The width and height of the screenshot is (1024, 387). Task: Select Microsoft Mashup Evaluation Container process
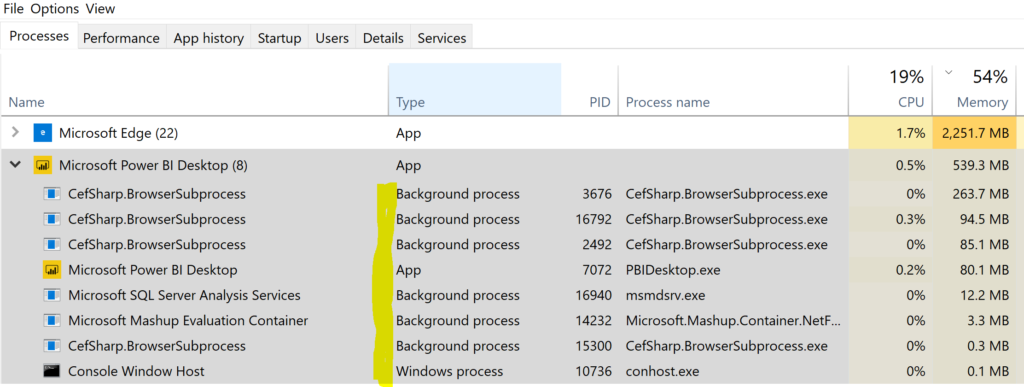[188, 320]
